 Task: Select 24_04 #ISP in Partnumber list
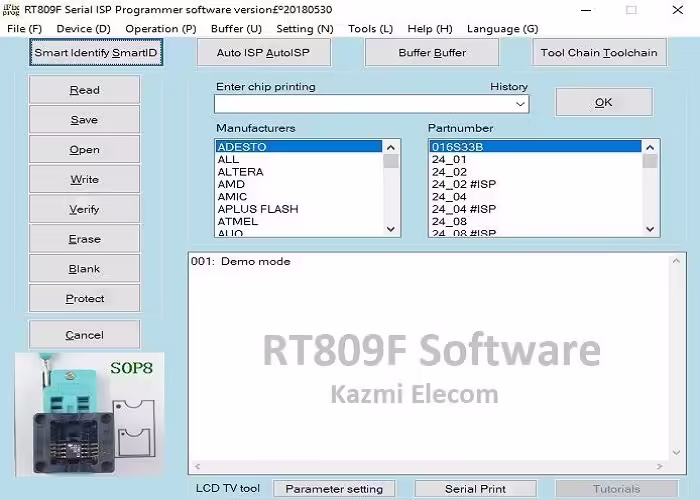[463, 209]
